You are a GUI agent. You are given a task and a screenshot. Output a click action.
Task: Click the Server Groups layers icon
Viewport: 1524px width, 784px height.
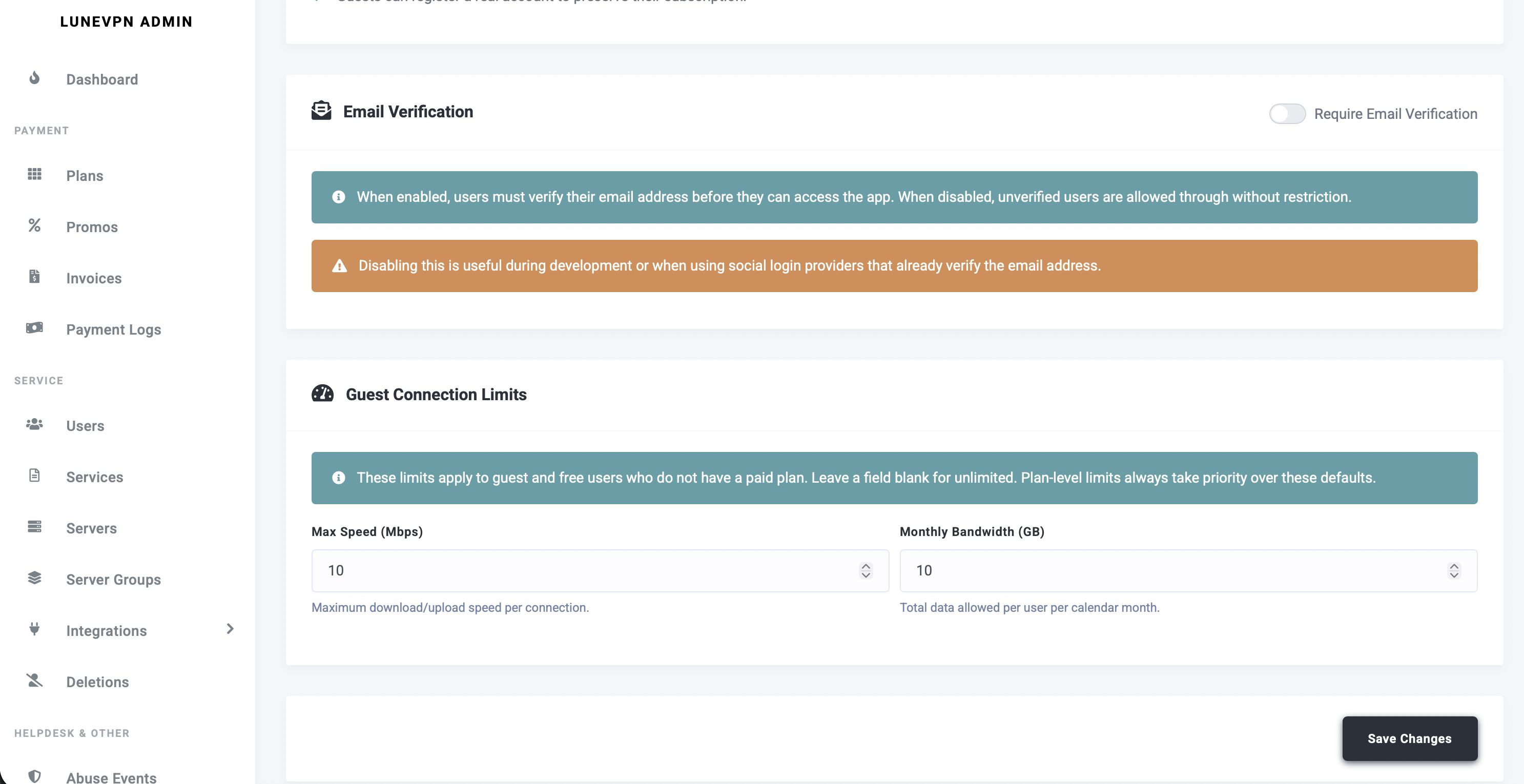[x=34, y=578]
